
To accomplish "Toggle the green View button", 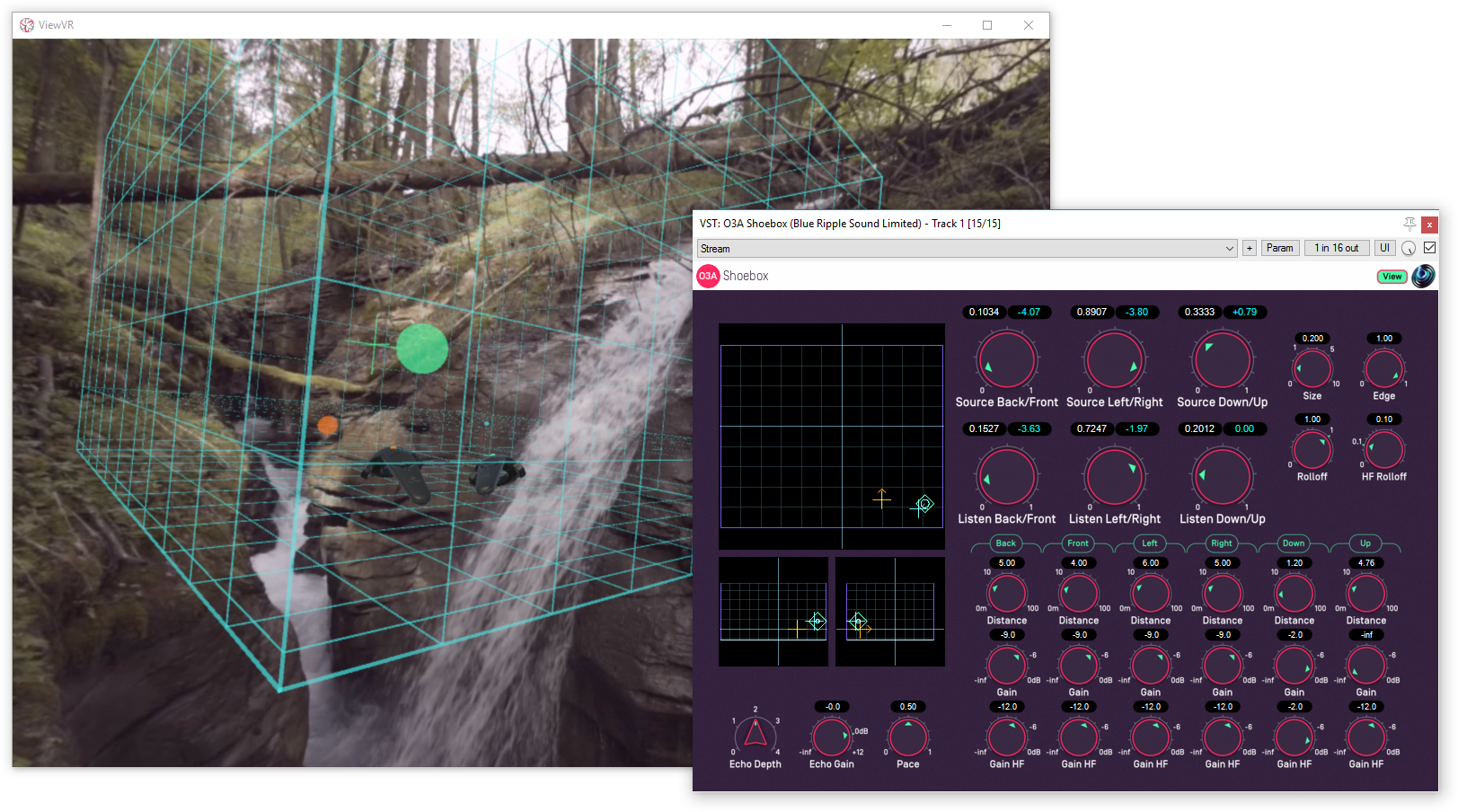I will click(x=1392, y=277).
